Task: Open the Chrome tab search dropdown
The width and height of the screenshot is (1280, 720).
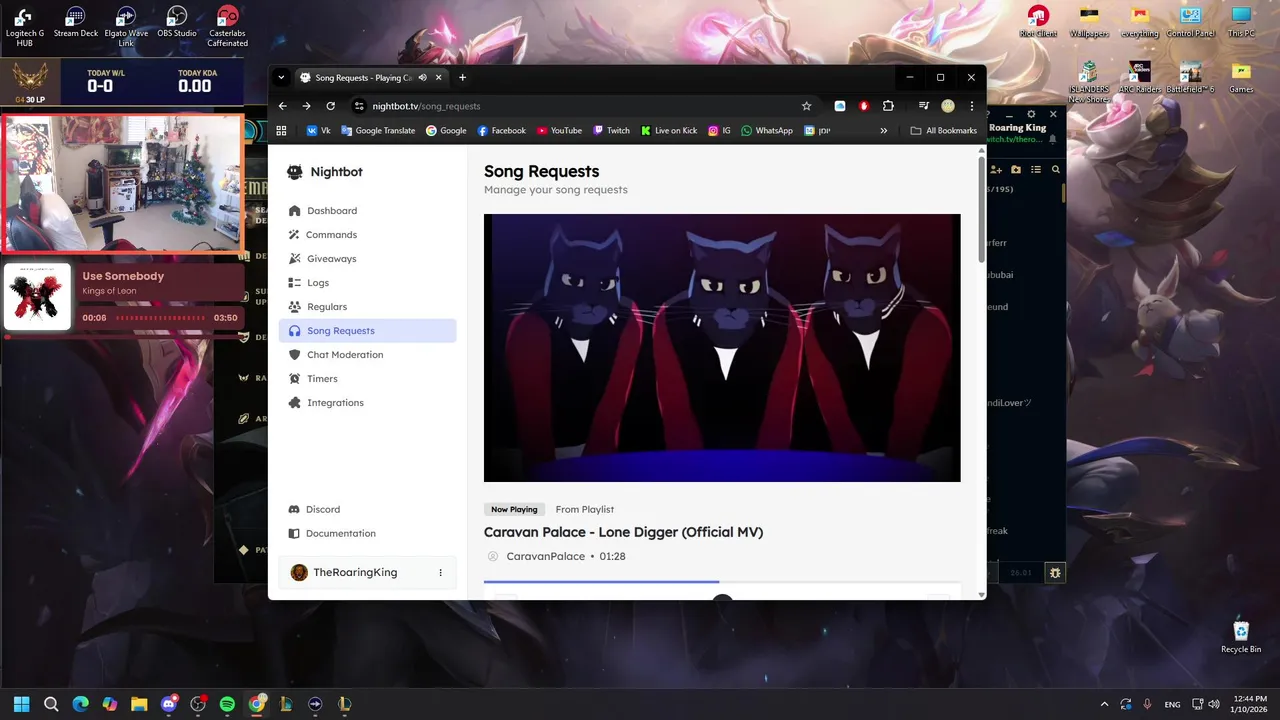Action: coord(281,77)
